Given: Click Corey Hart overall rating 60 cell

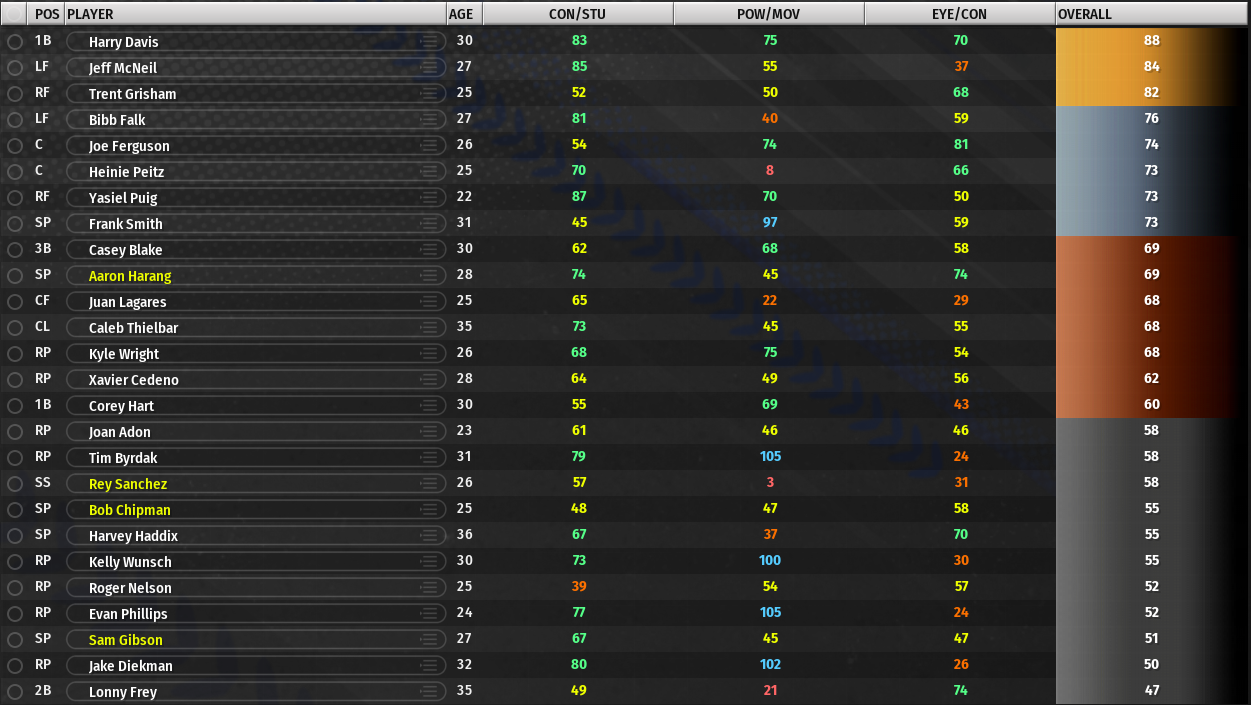Looking at the screenshot, I should (1152, 405).
